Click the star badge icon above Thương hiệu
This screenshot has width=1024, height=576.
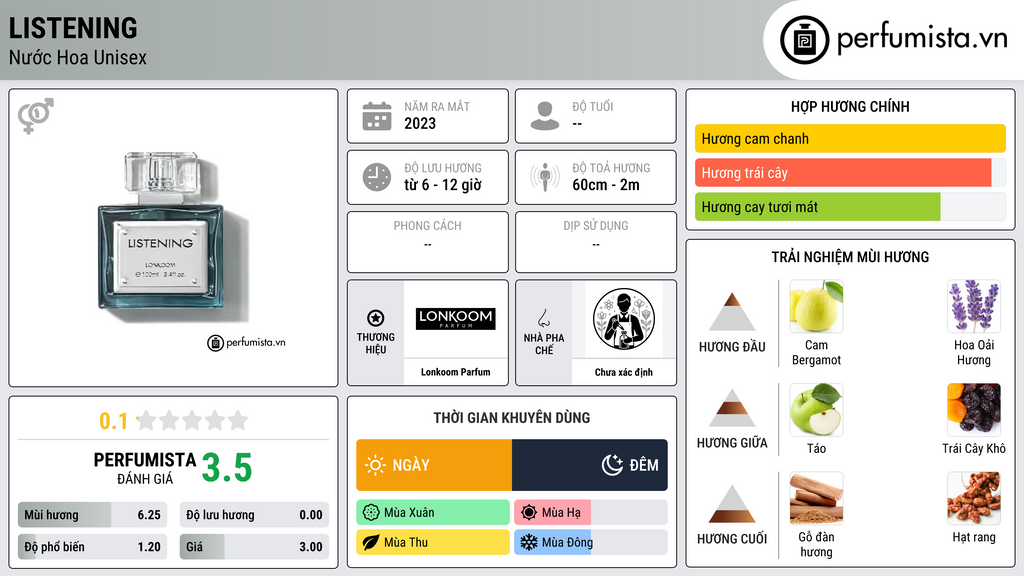[x=376, y=318]
